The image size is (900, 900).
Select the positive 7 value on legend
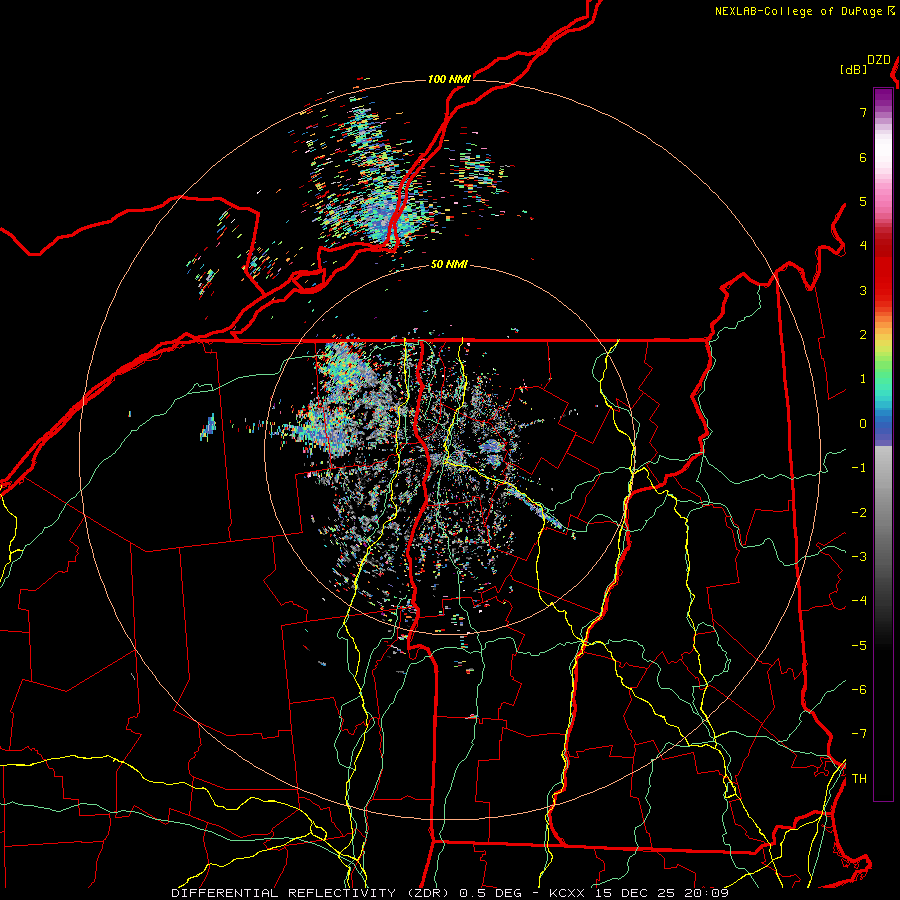pyautogui.click(x=863, y=112)
